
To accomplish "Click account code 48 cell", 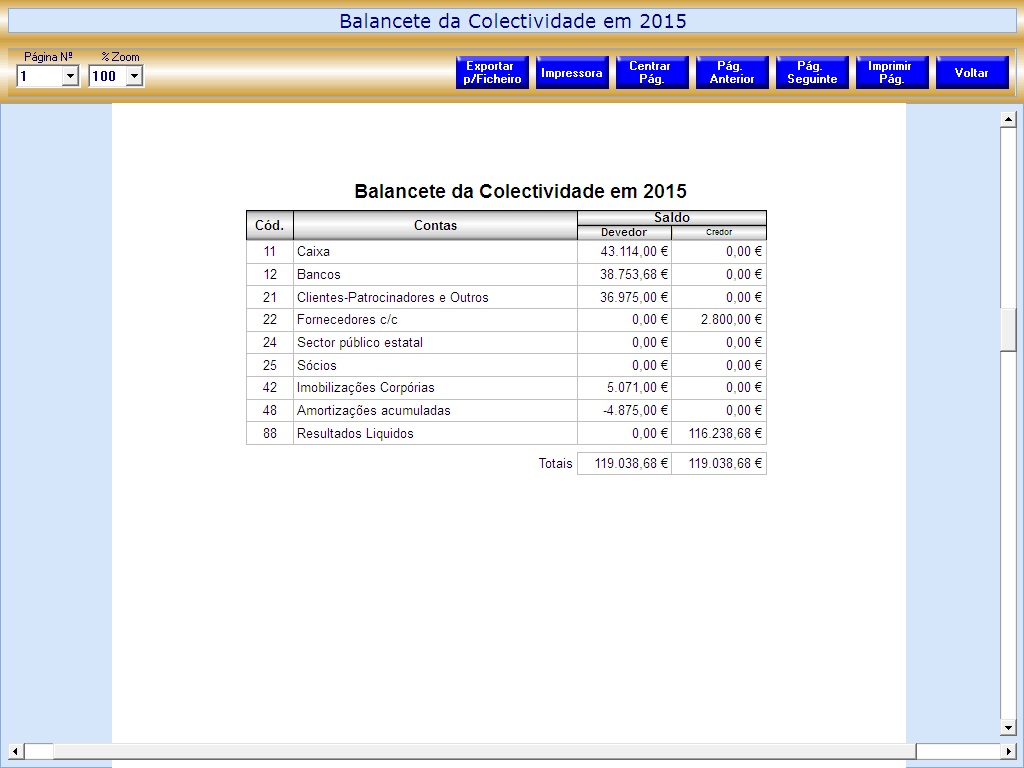I will 270,410.
